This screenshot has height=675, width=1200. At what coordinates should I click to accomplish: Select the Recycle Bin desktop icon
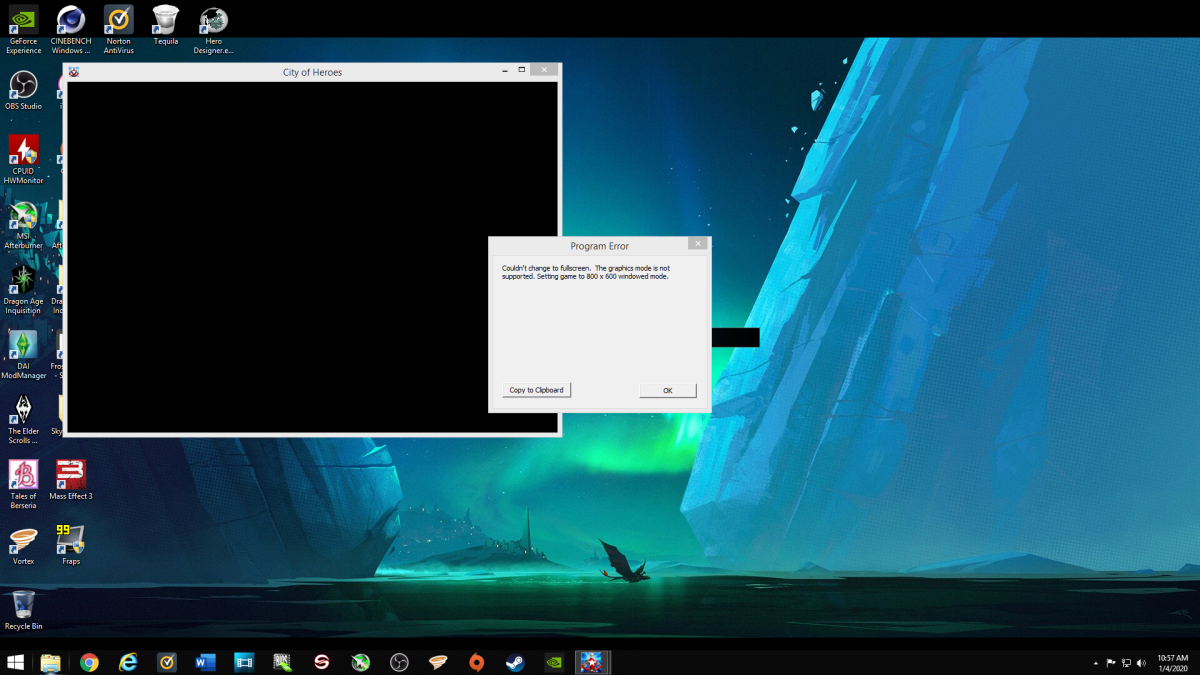click(x=24, y=610)
